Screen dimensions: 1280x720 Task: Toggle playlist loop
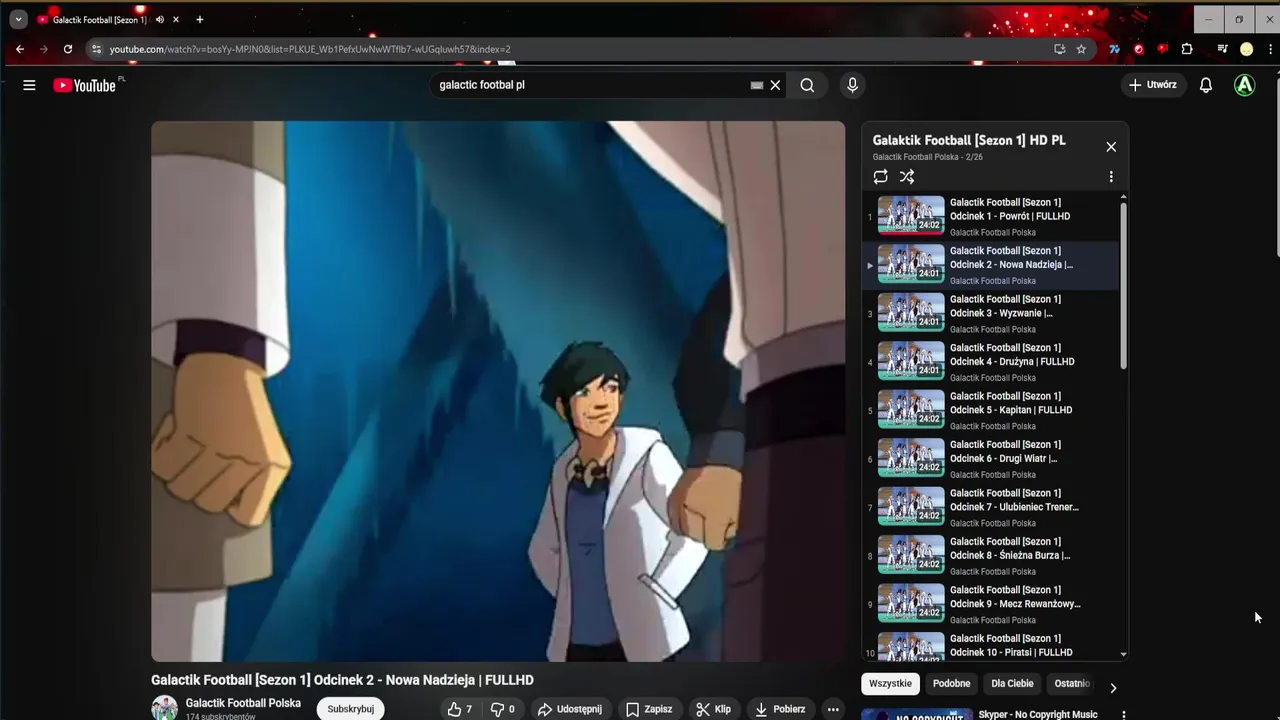(x=880, y=177)
